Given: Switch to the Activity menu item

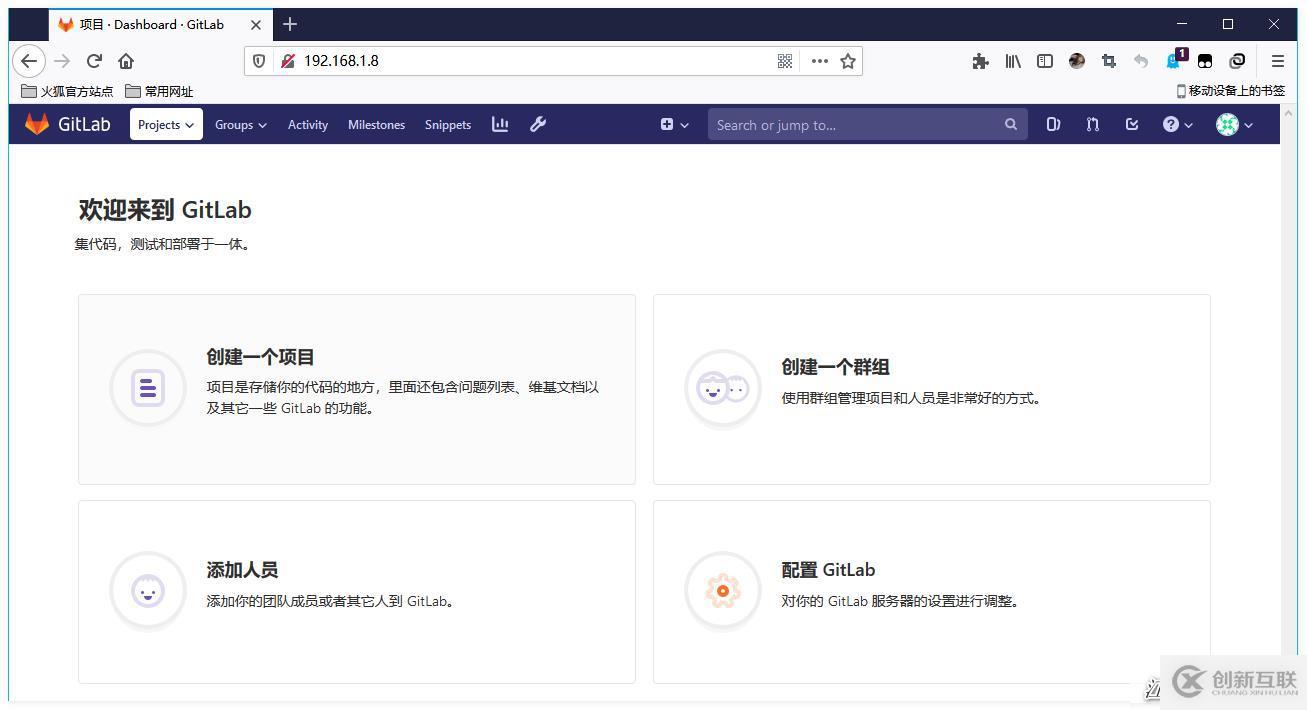Looking at the screenshot, I should pos(307,124).
